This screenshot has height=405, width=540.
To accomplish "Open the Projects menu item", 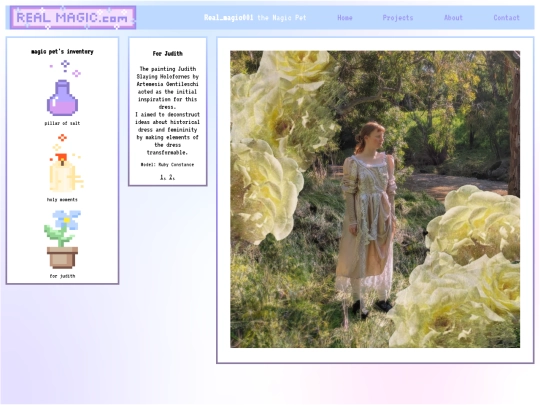I will pyautogui.click(x=398, y=18).
